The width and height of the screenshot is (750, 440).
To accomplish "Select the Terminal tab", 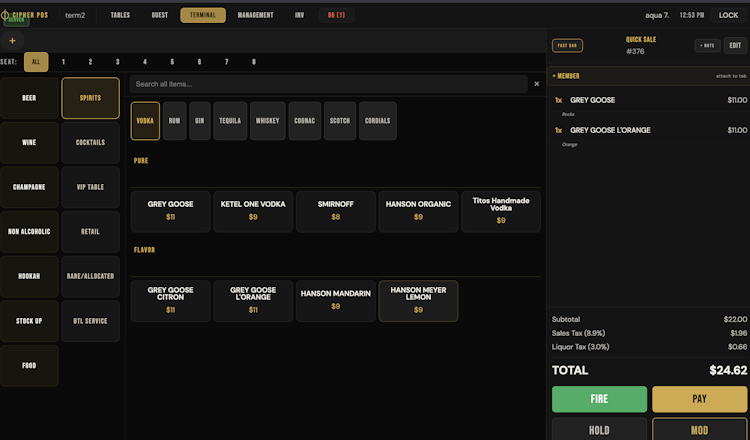I will tap(203, 15).
